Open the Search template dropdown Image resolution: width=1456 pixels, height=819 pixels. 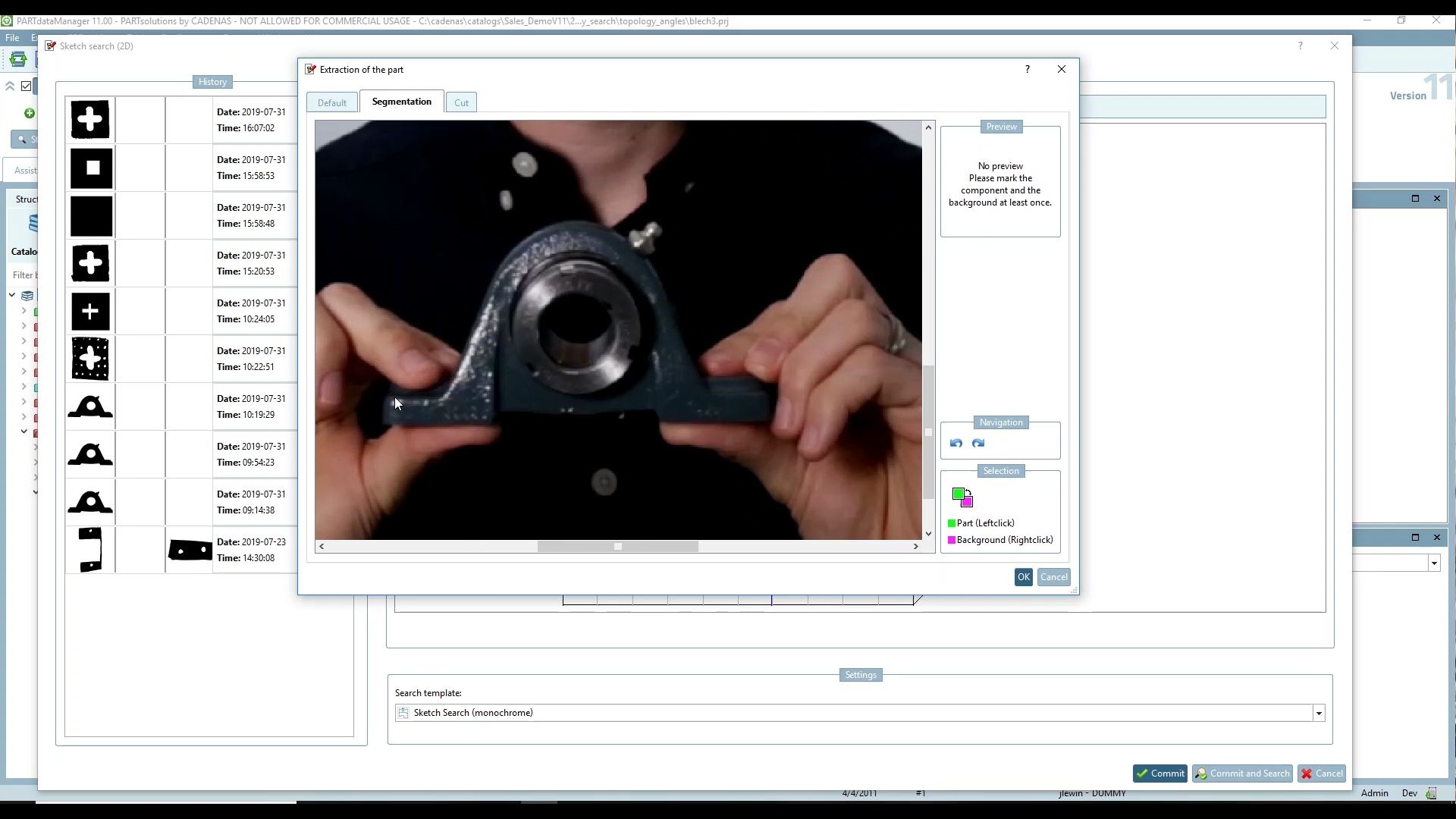pyautogui.click(x=1319, y=714)
